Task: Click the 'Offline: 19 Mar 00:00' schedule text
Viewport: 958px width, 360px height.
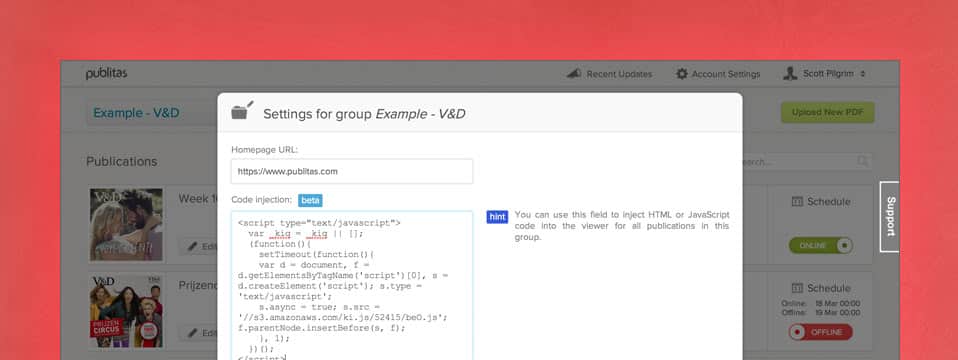Action: [821, 312]
